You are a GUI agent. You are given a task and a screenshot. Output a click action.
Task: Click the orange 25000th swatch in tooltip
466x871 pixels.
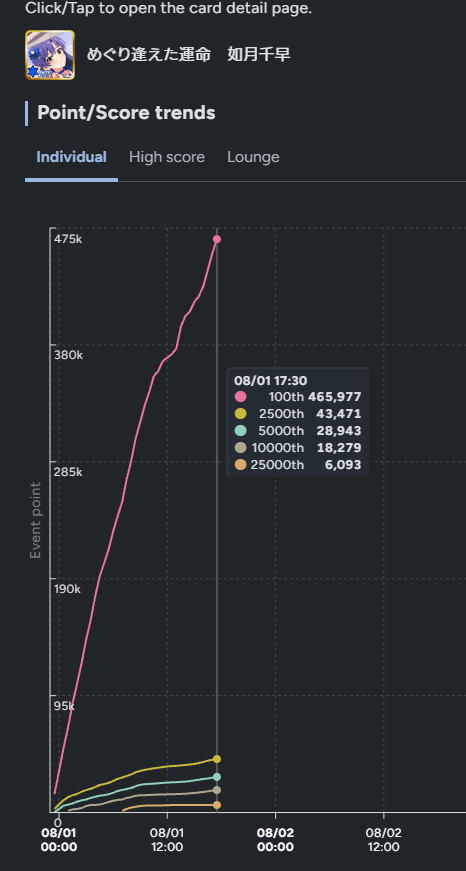coord(240,465)
